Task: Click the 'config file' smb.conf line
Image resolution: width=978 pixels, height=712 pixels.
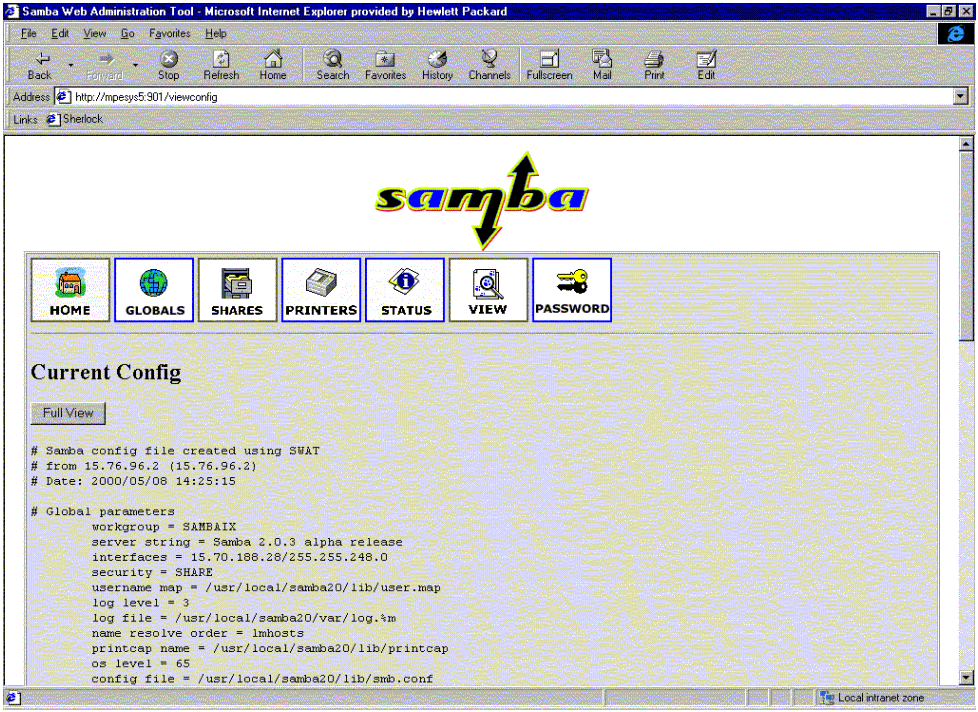Action: point(262,679)
